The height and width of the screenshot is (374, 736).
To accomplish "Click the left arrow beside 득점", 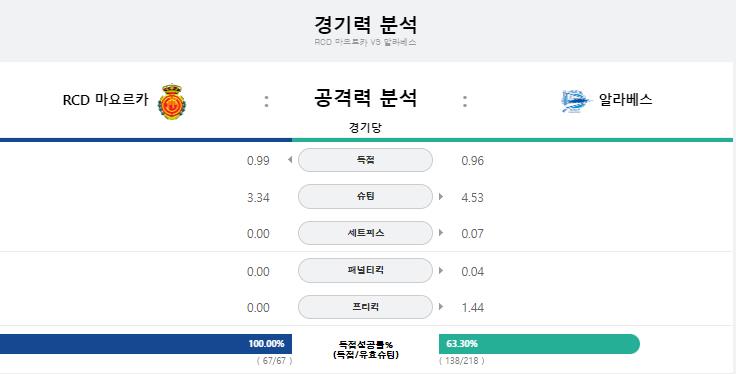I will [290, 160].
